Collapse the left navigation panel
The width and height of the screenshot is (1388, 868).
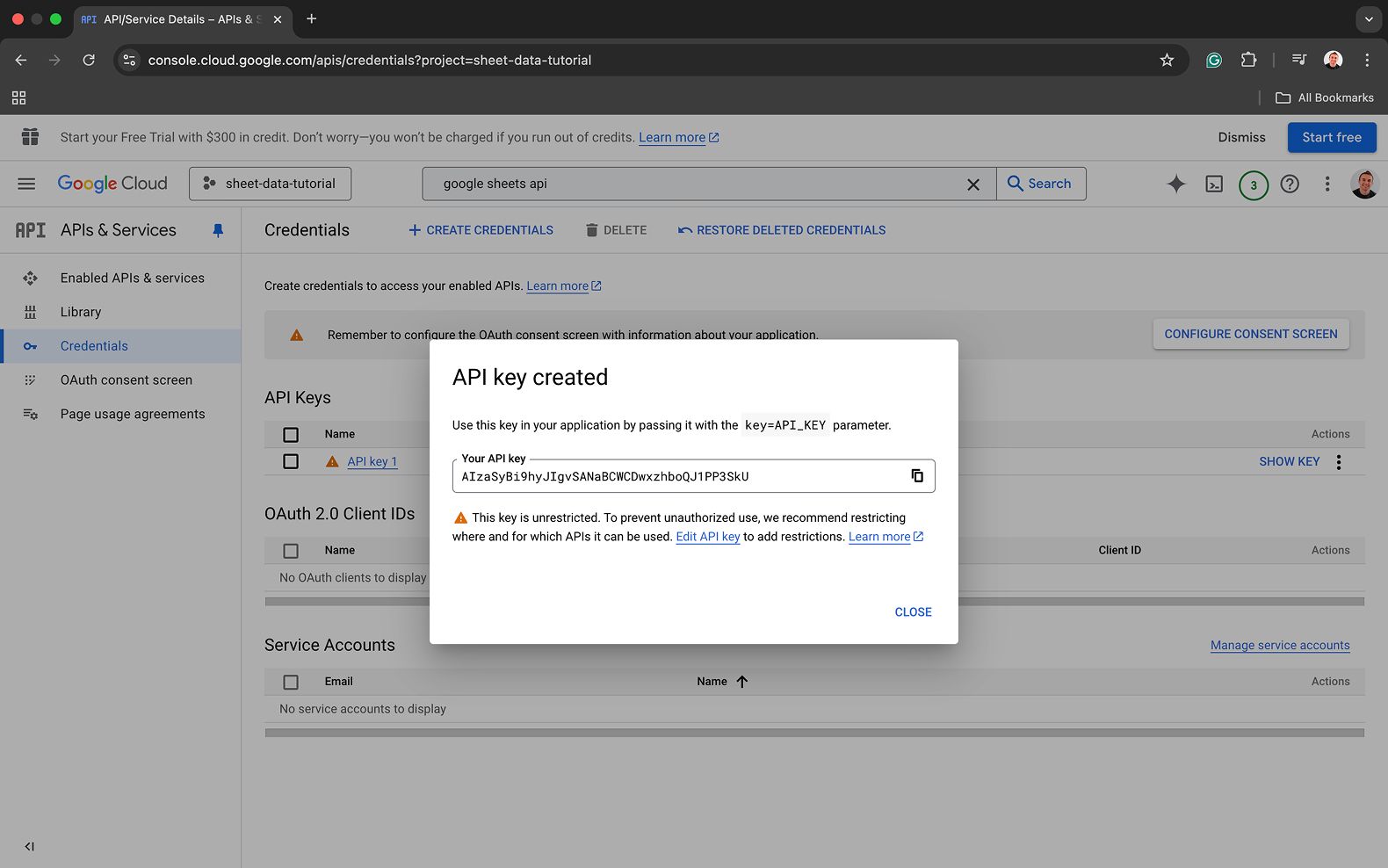coord(29,847)
